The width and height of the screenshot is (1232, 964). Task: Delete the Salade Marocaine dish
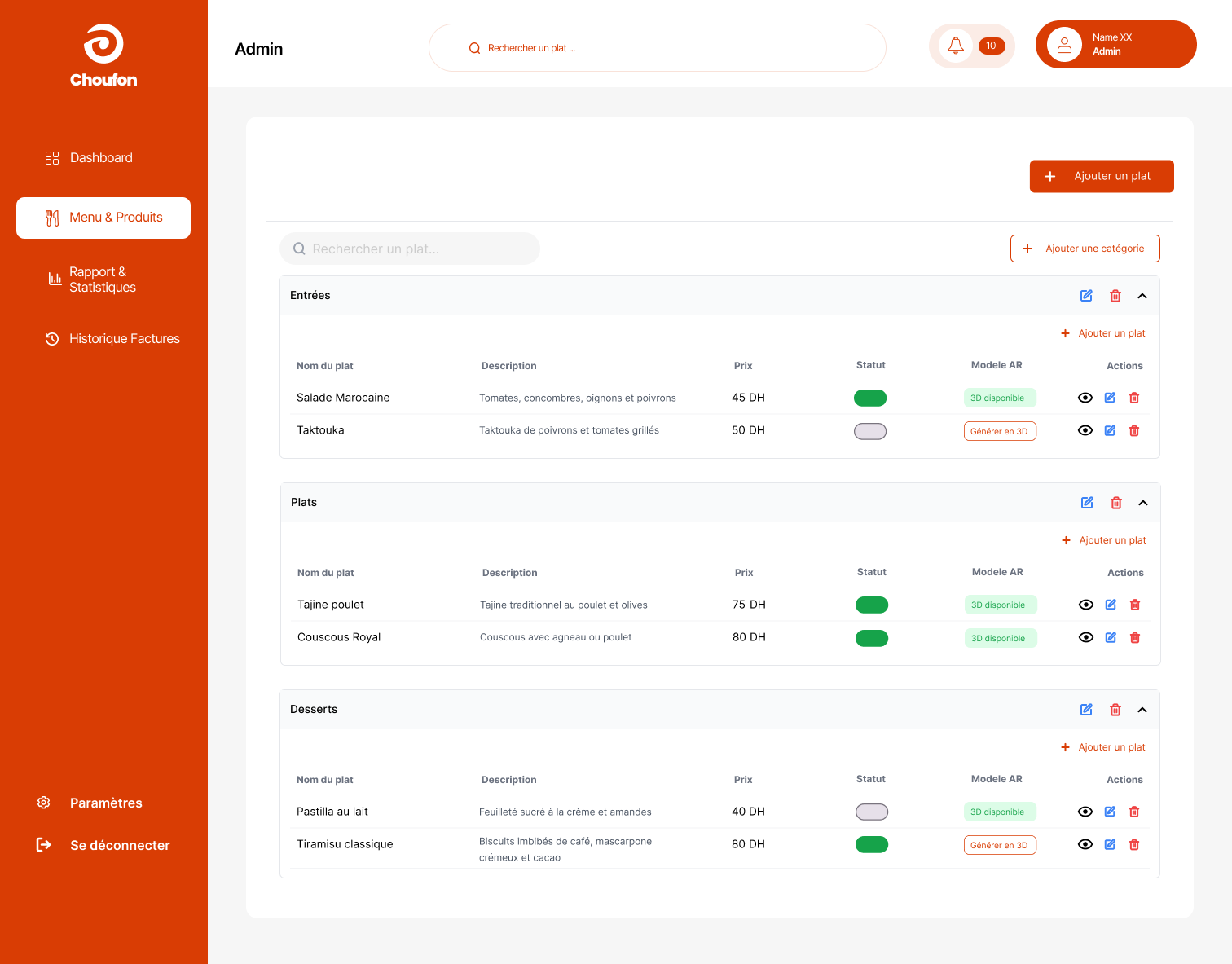click(1134, 398)
